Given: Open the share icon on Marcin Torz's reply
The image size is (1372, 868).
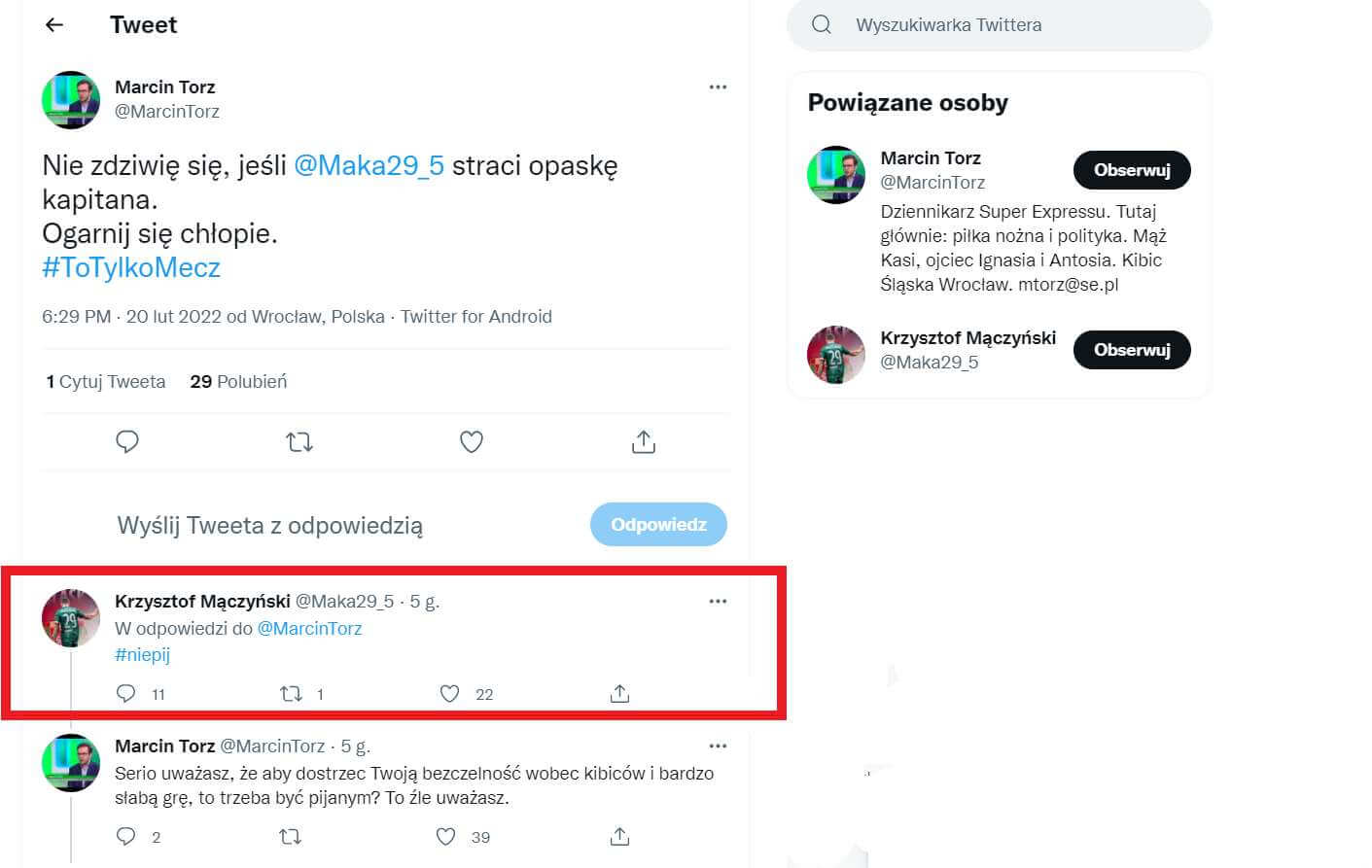Looking at the screenshot, I should 618,836.
